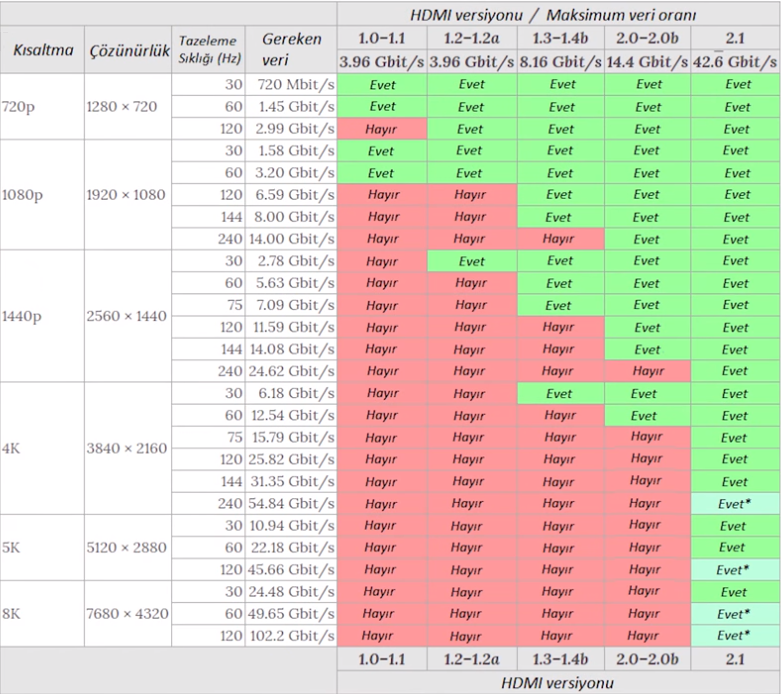Select the 3840 × 2160 resolution cell
Viewport: 781px width, 695px height.
128,448
